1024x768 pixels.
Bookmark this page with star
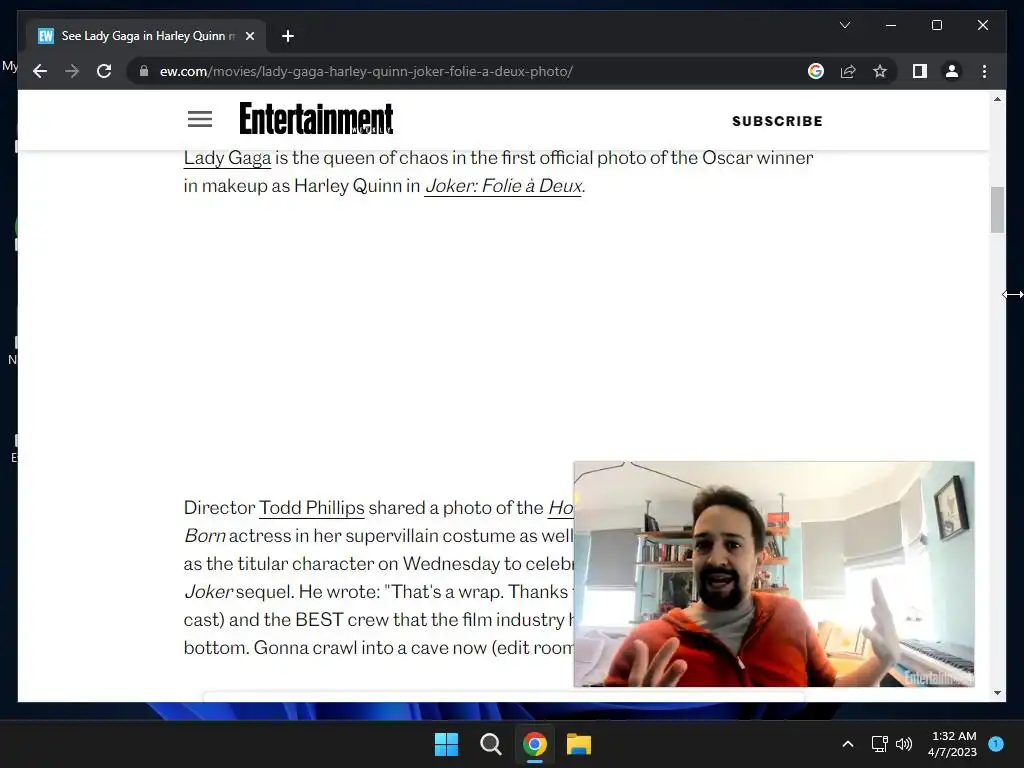(880, 71)
